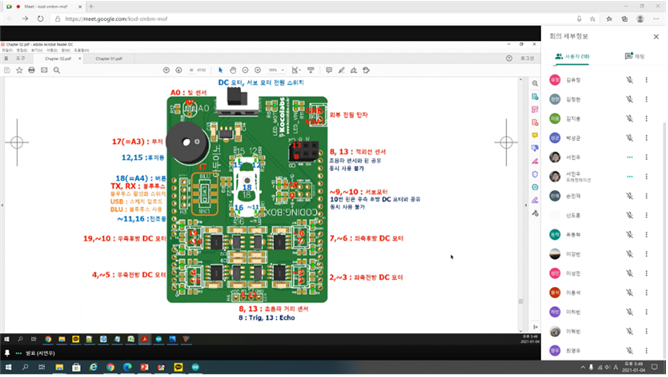Open more options for the first participant
Image resolution: width=668 pixels, height=377 pixels.
(646, 80)
